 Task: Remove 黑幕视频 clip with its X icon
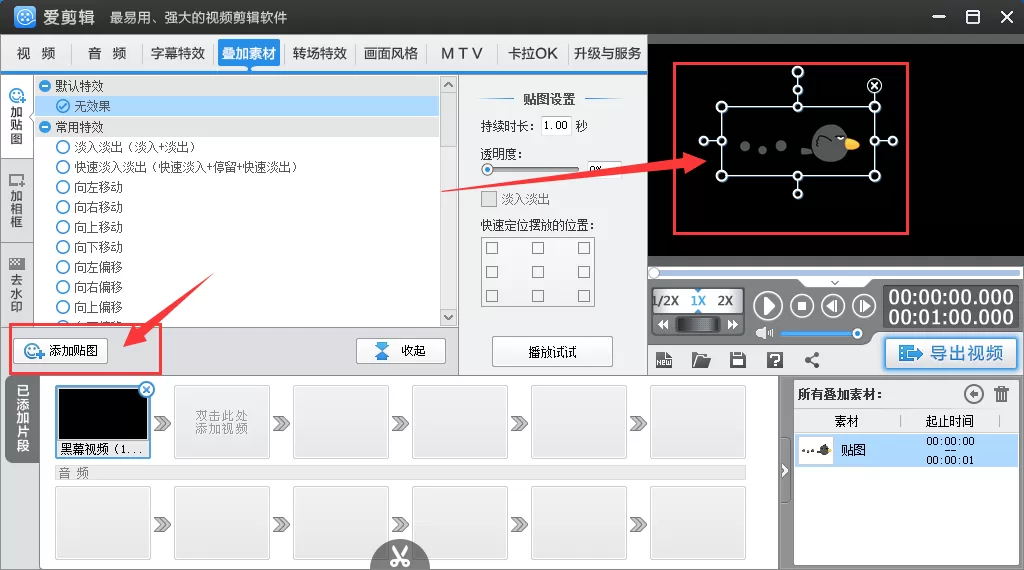(x=147, y=390)
